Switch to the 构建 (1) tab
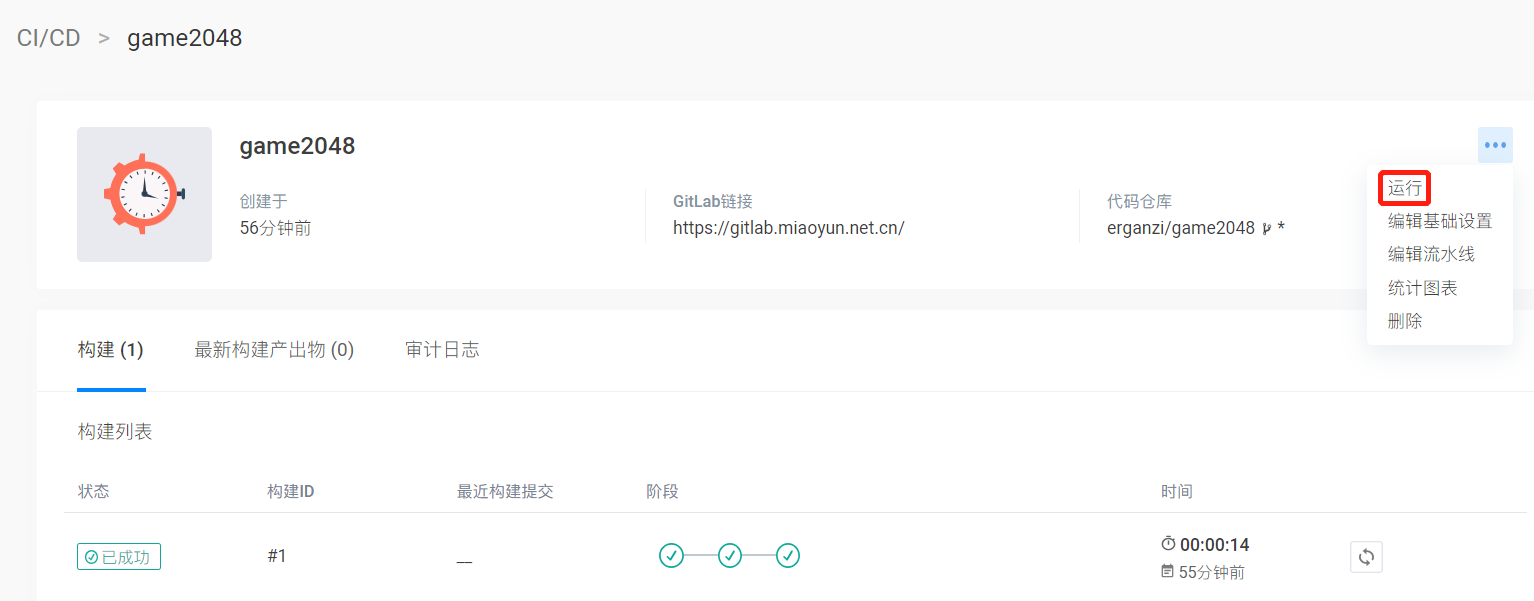This screenshot has width=1534, height=601. [111, 350]
